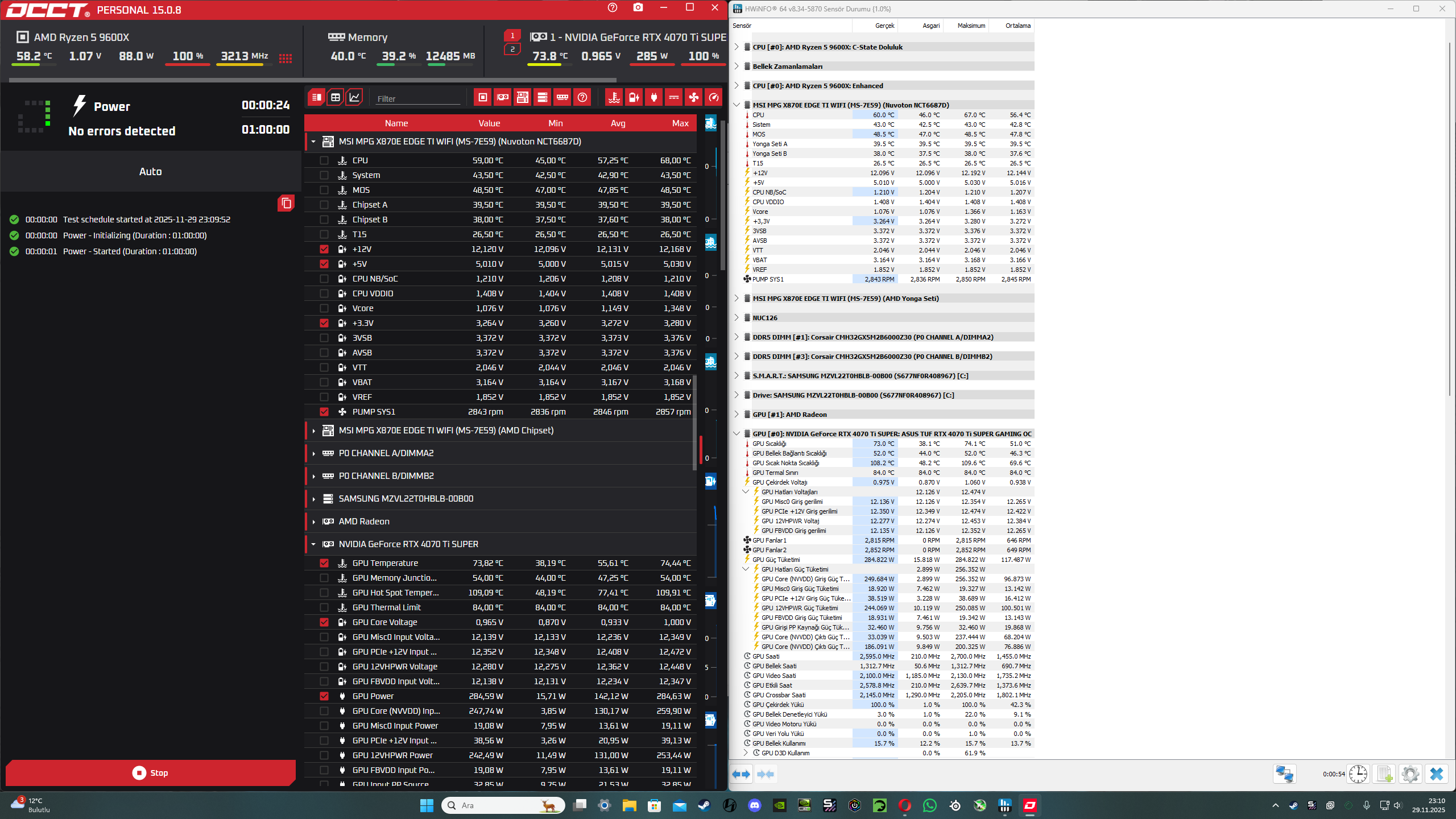Uncheck the +12V sensor checkbox

324,249
